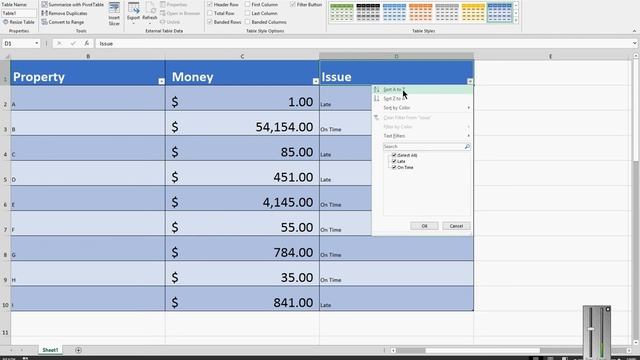Screen dimensions: 640x360
Task: Open Insert Slicer
Action: pyautogui.click(x=114, y=14)
